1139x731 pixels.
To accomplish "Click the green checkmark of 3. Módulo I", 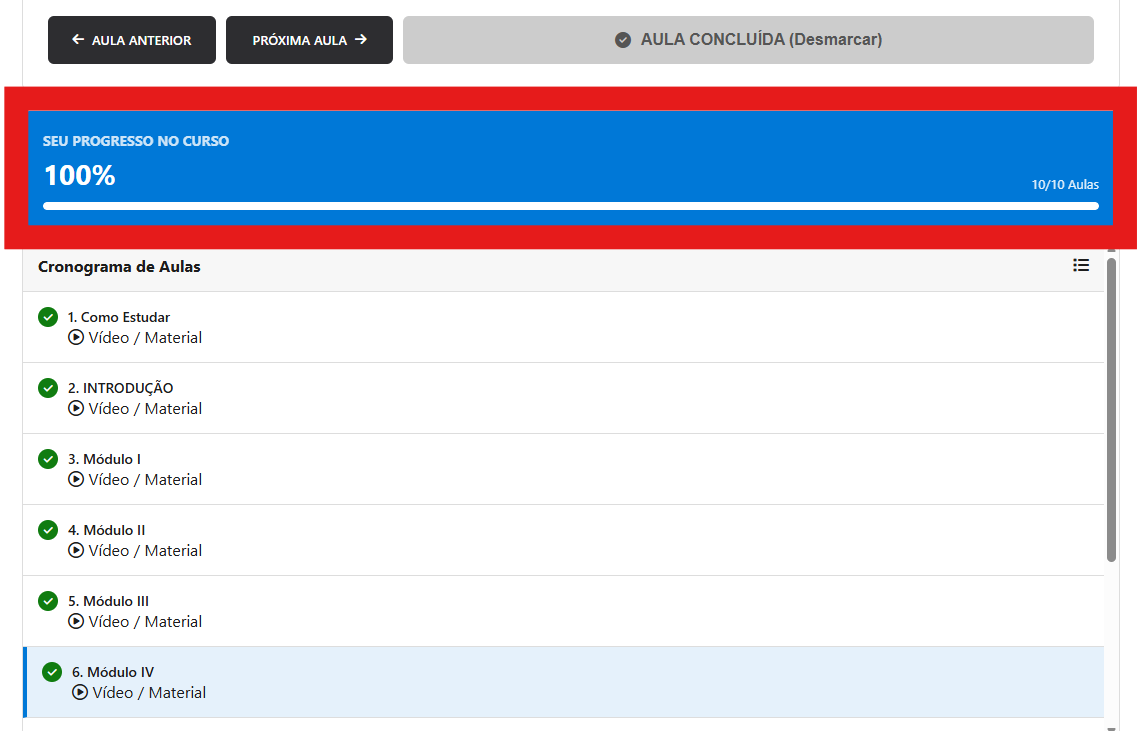I will pos(48,459).
